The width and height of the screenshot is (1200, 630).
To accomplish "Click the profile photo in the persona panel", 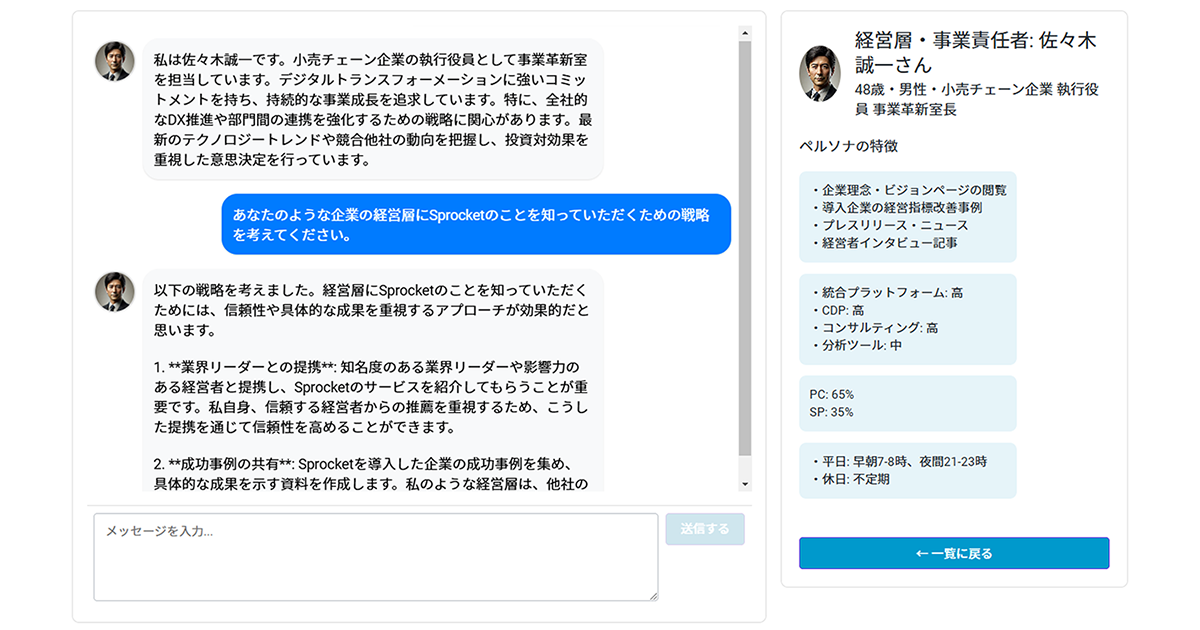I will (820, 73).
